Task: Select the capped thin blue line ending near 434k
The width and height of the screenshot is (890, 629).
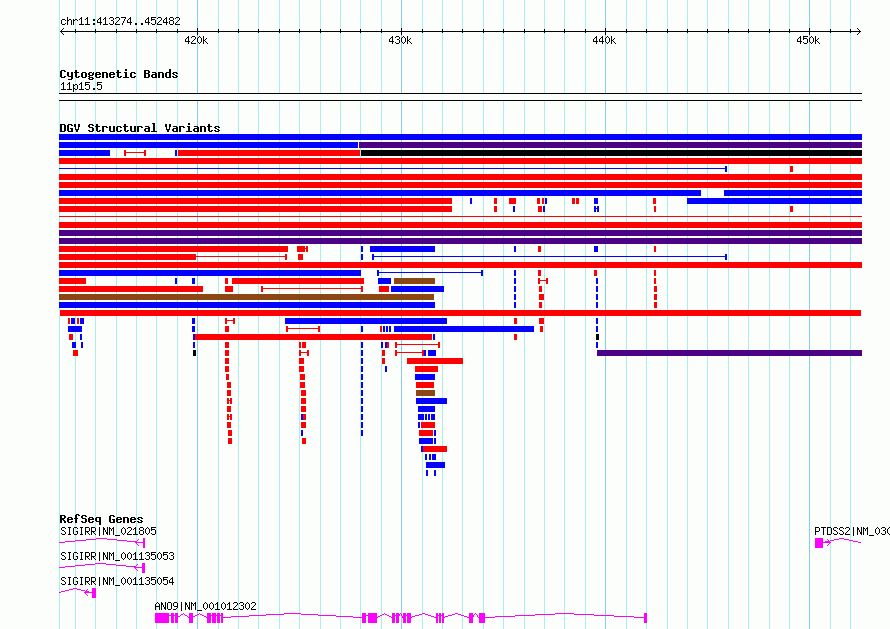Action: coord(430,273)
